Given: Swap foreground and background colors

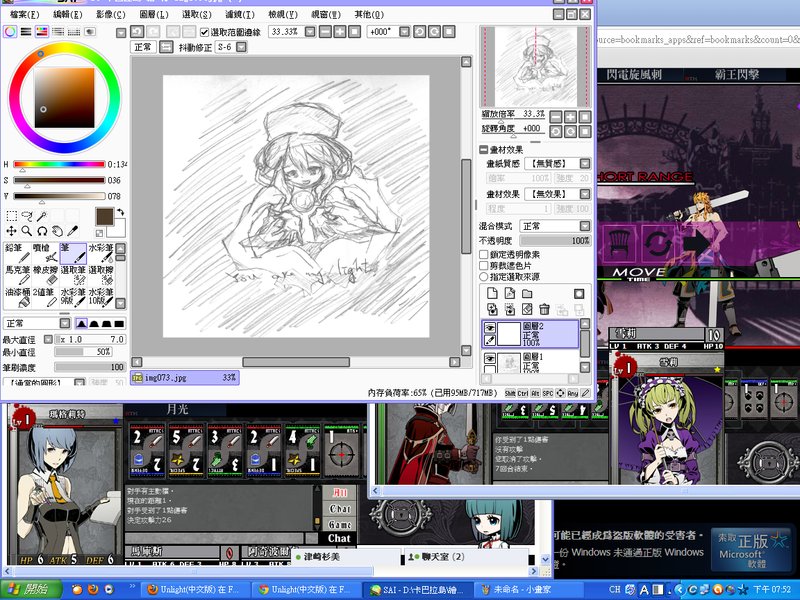Looking at the screenshot, I should (120, 211).
